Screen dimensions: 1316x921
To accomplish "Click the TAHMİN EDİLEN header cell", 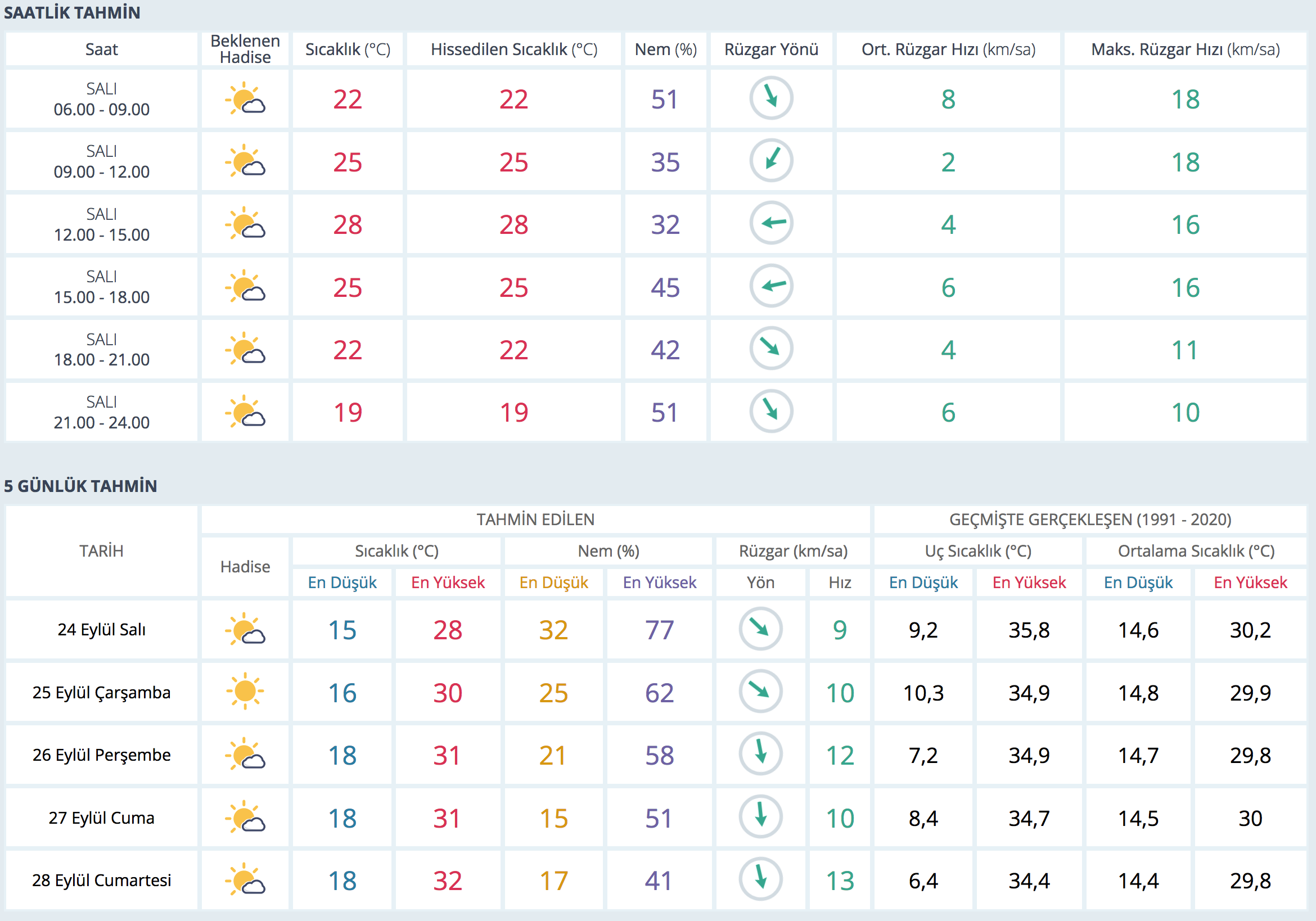I will click(535, 519).
